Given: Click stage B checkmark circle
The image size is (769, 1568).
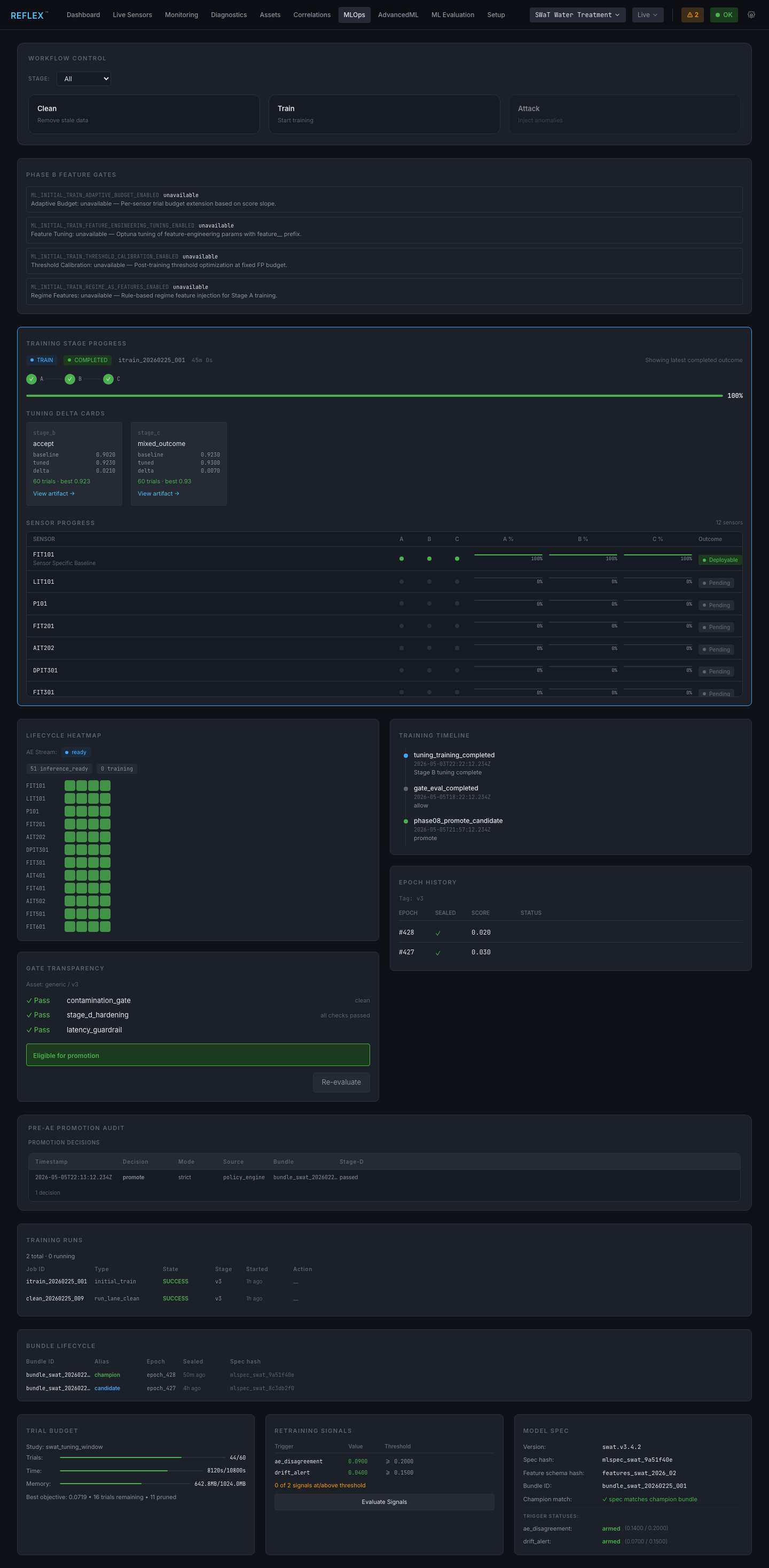Looking at the screenshot, I should coord(70,379).
